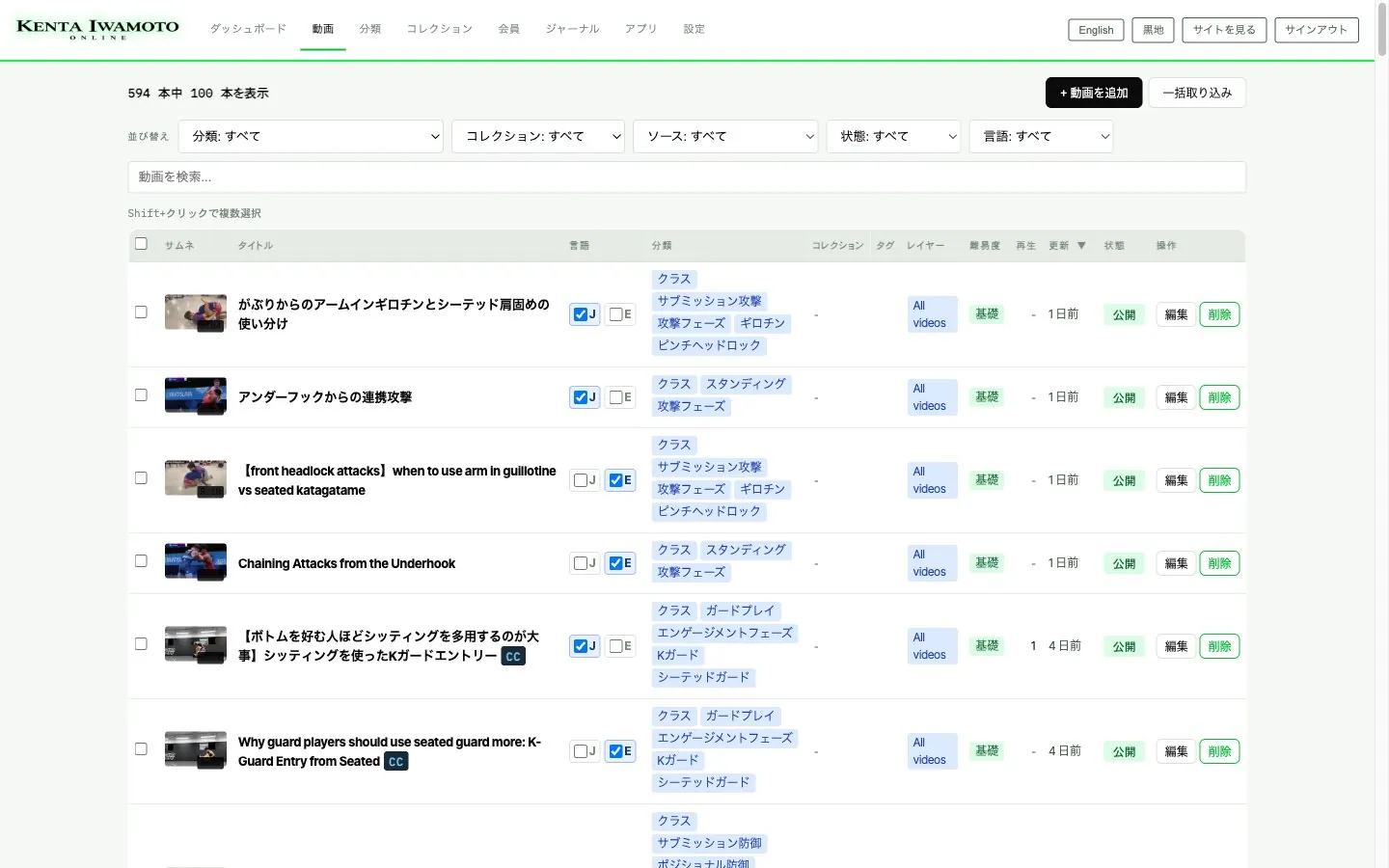Open the 会員 navigation tab

pos(509,29)
